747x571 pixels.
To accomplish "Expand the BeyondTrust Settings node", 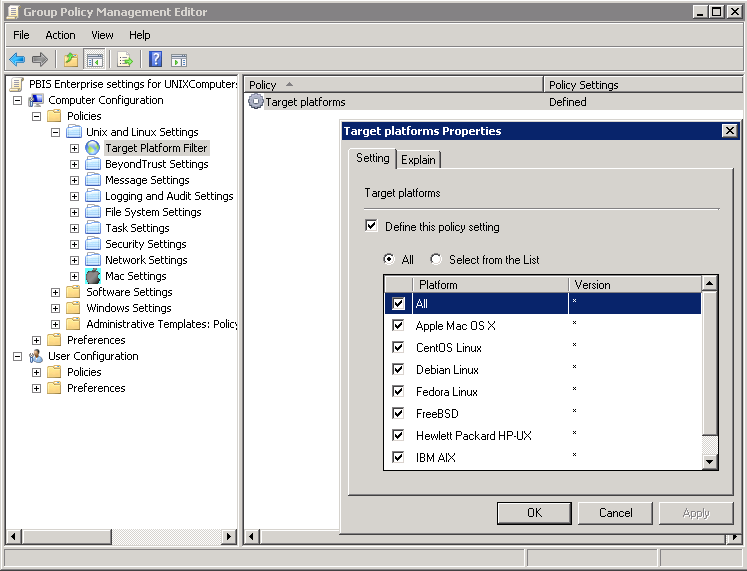I will point(74,164).
